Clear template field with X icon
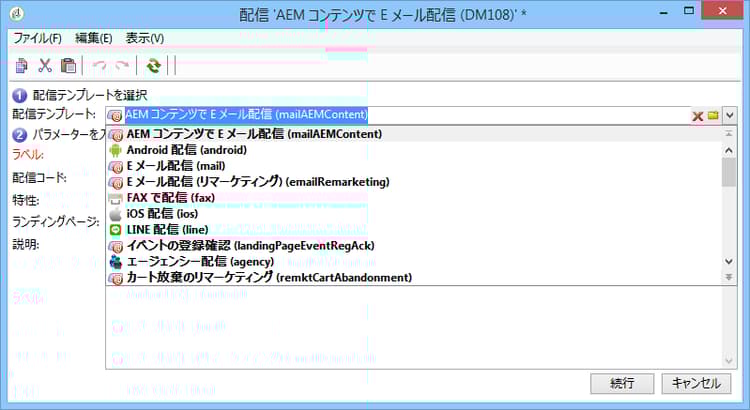Screen dimensions: 750x410 tap(697, 115)
